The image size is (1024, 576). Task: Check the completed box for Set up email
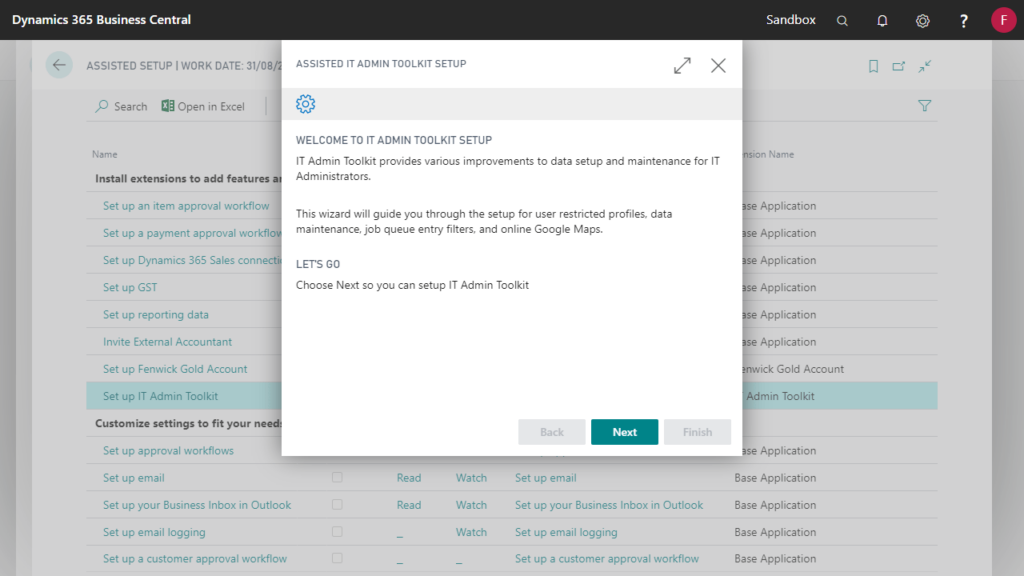337,478
